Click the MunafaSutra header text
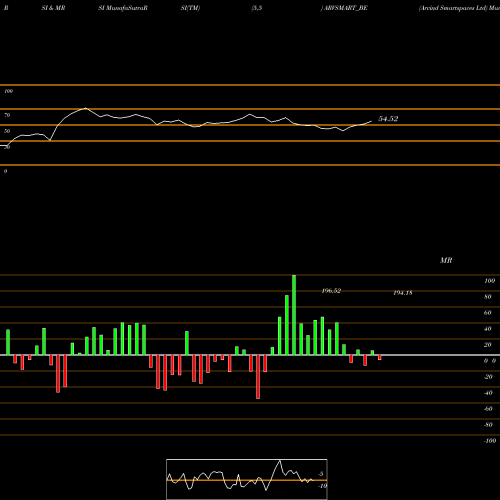Screen dimensions: 500x500 (x=125, y=8)
